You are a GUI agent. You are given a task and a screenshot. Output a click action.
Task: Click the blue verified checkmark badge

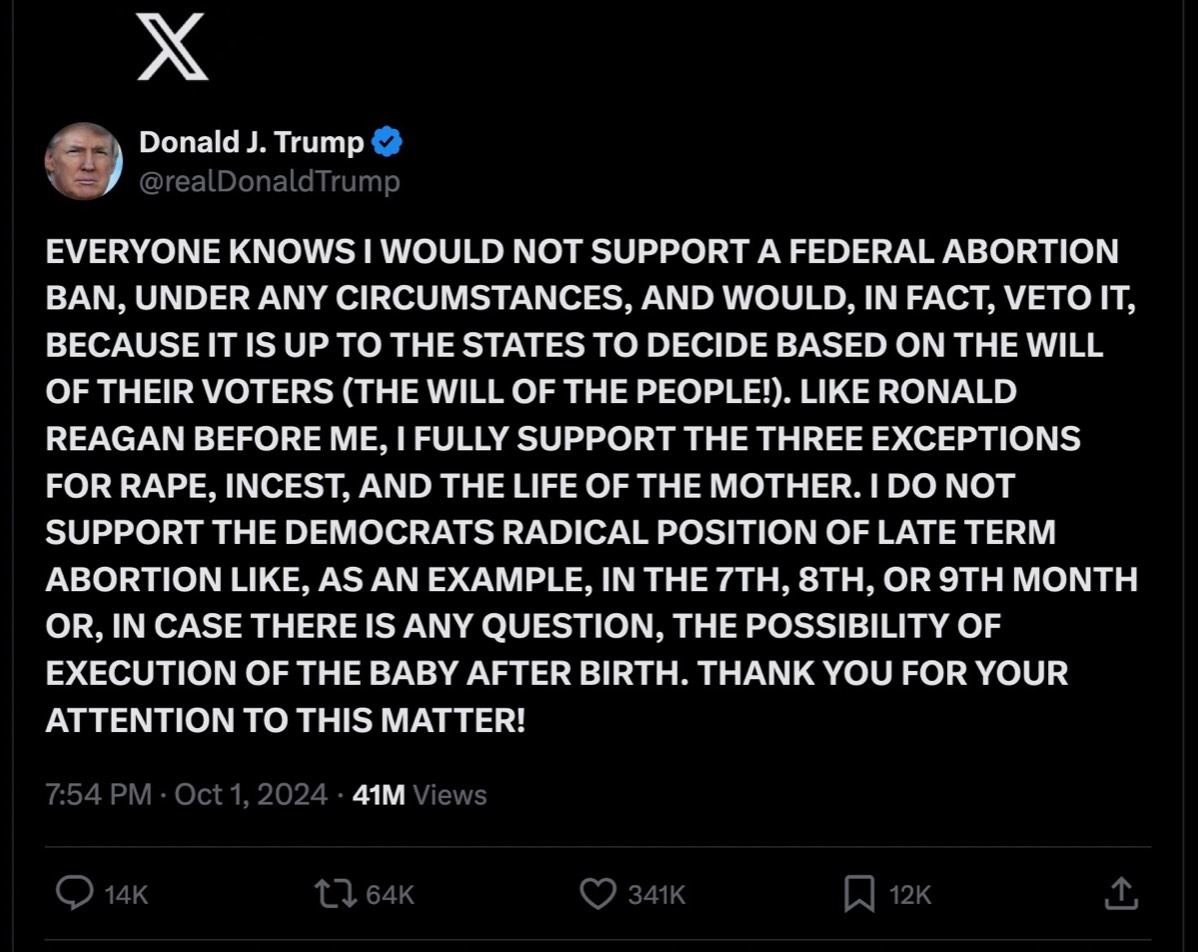(x=387, y=143)
